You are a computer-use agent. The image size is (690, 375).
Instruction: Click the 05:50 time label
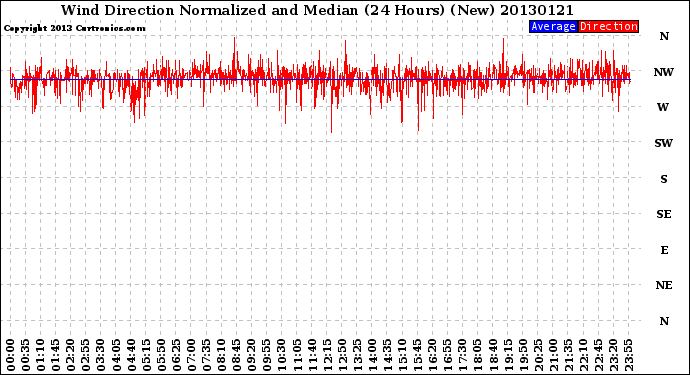161,355
